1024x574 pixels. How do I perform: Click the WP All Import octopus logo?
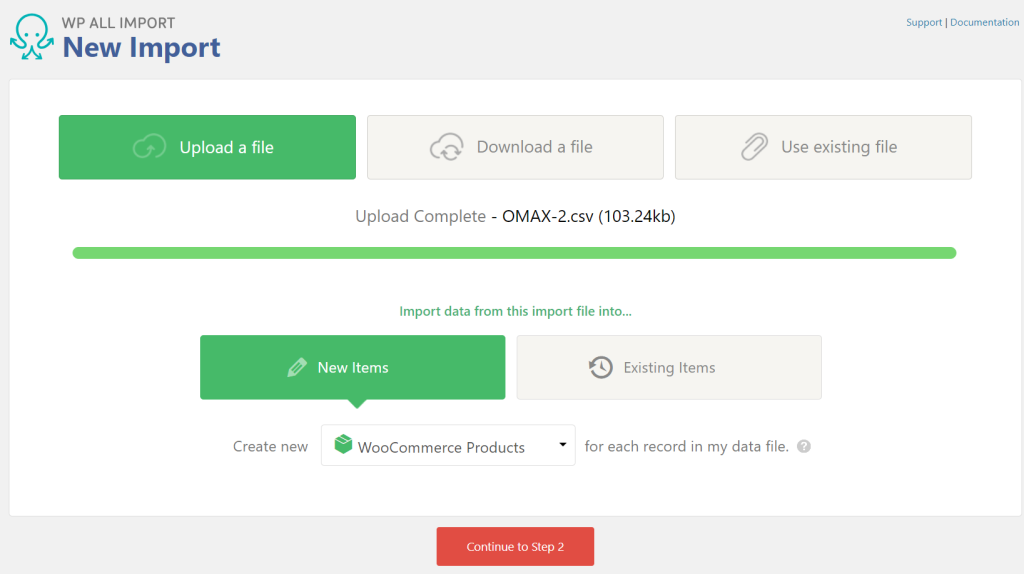(x=31, y=38)
